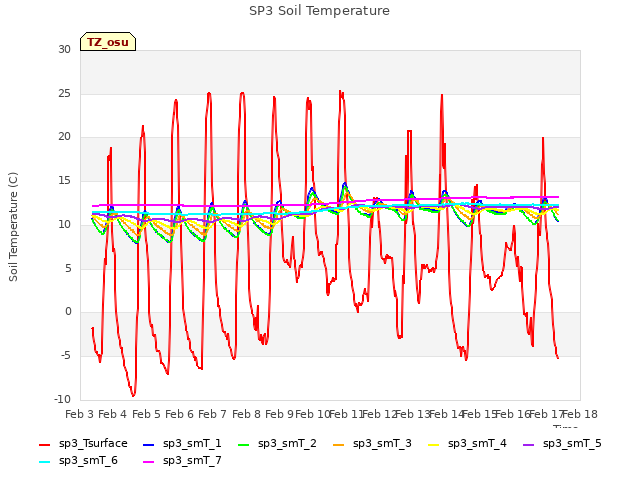Click the Feb 14 x-axis tick label
This screenshot has width=640, height=480.
pyautogui.click(x=447, y=414)
